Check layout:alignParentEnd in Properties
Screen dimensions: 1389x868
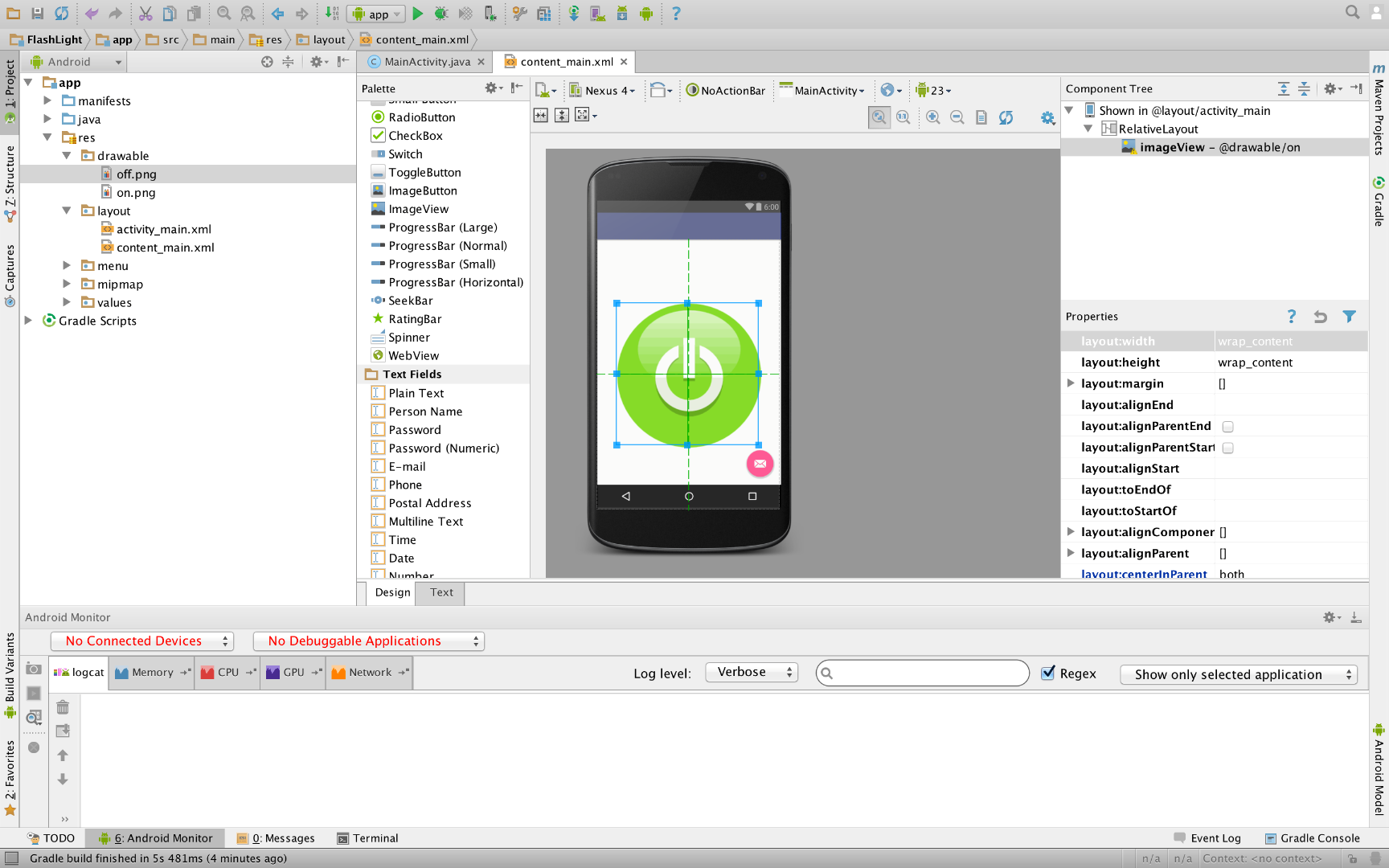pyautogui.click(x=1227, y=426)
